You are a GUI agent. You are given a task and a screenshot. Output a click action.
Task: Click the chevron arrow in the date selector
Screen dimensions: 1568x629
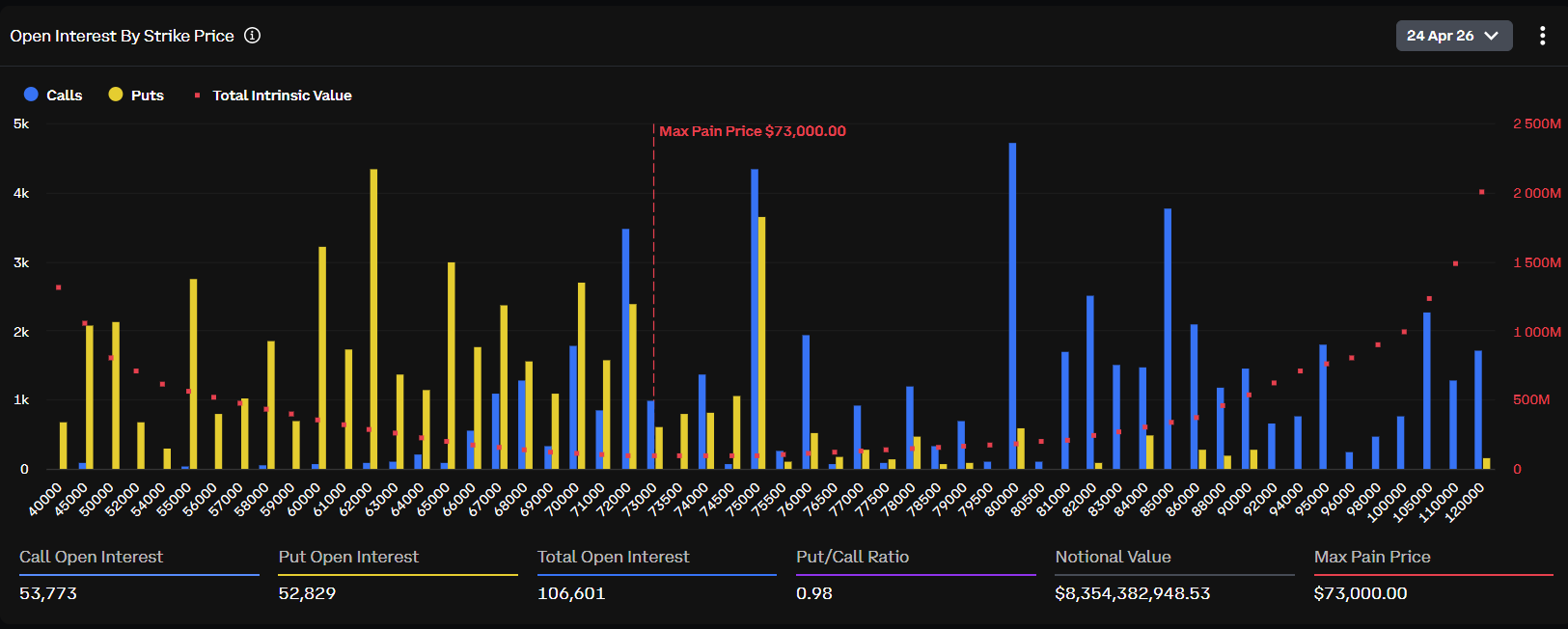(1491, 36)
